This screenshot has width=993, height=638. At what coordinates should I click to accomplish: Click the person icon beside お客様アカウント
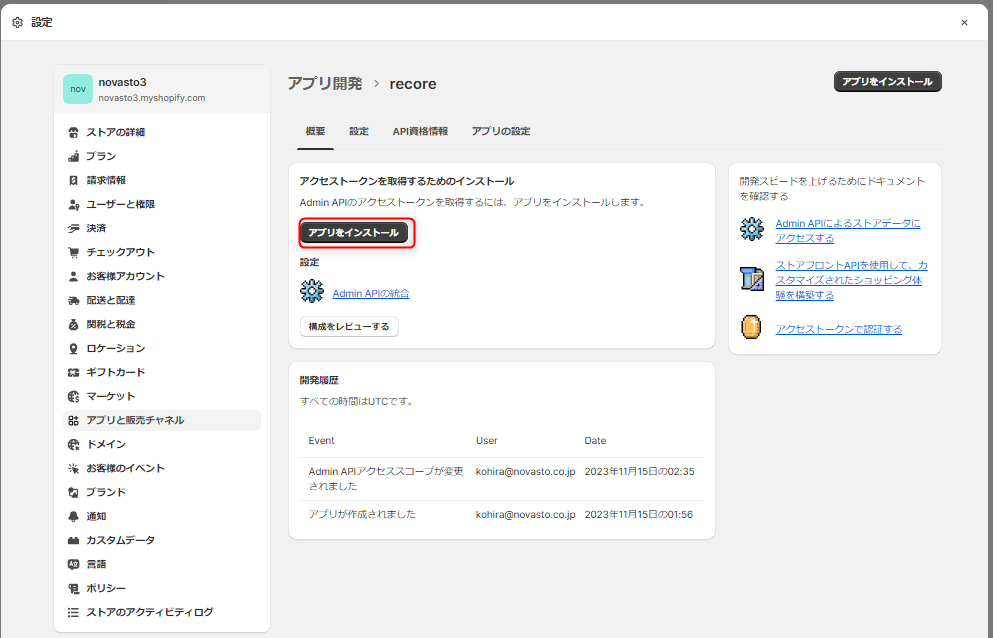point(73,276)
